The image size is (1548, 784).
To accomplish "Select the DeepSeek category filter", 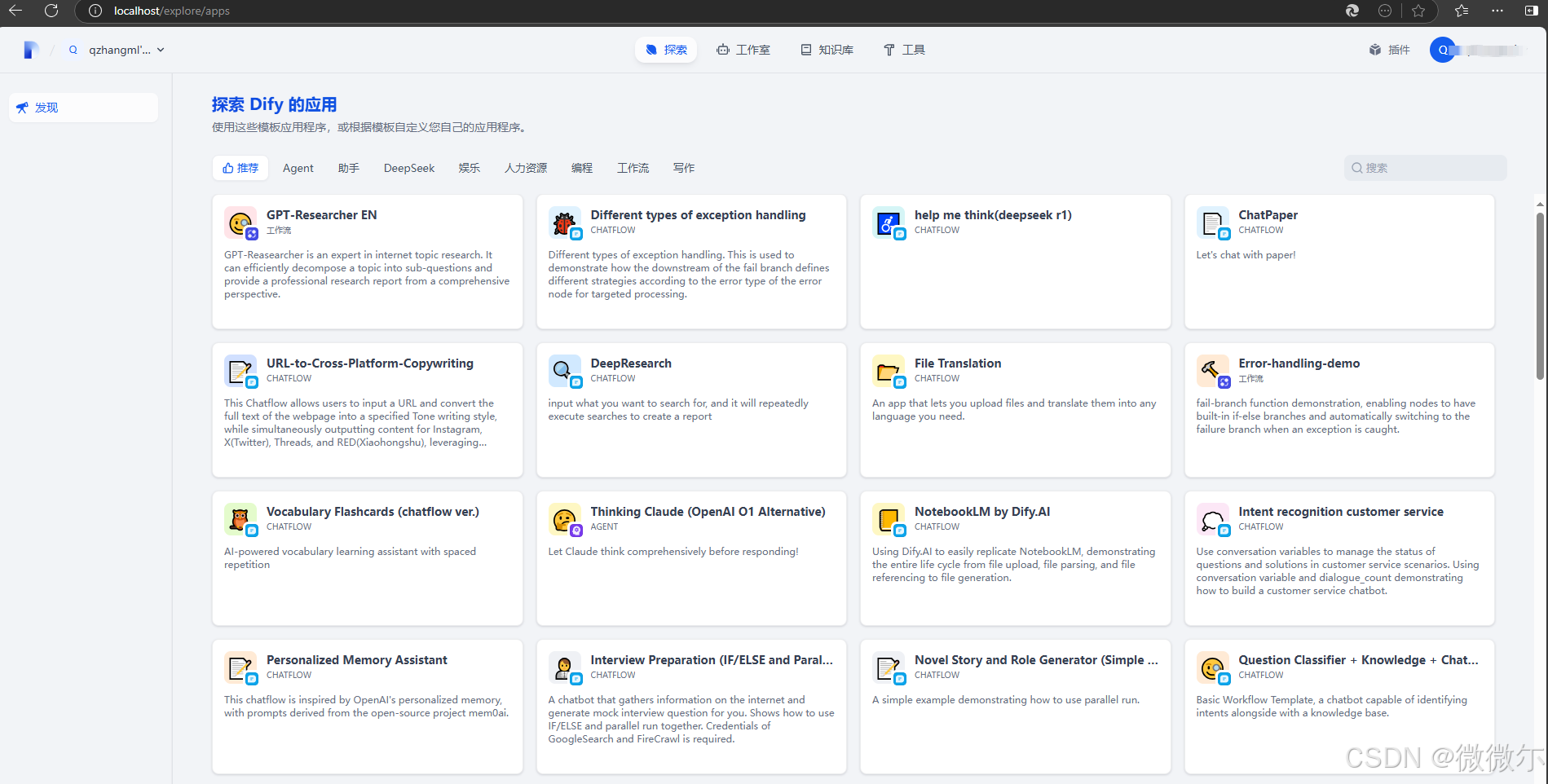I will click(x=409, y=168).
